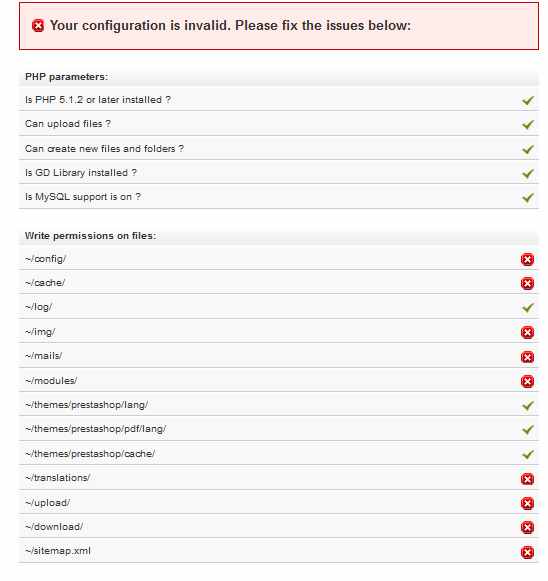Click the green check for GD Library installed
The image size is (548, 581).
click(x=528, y=173)
